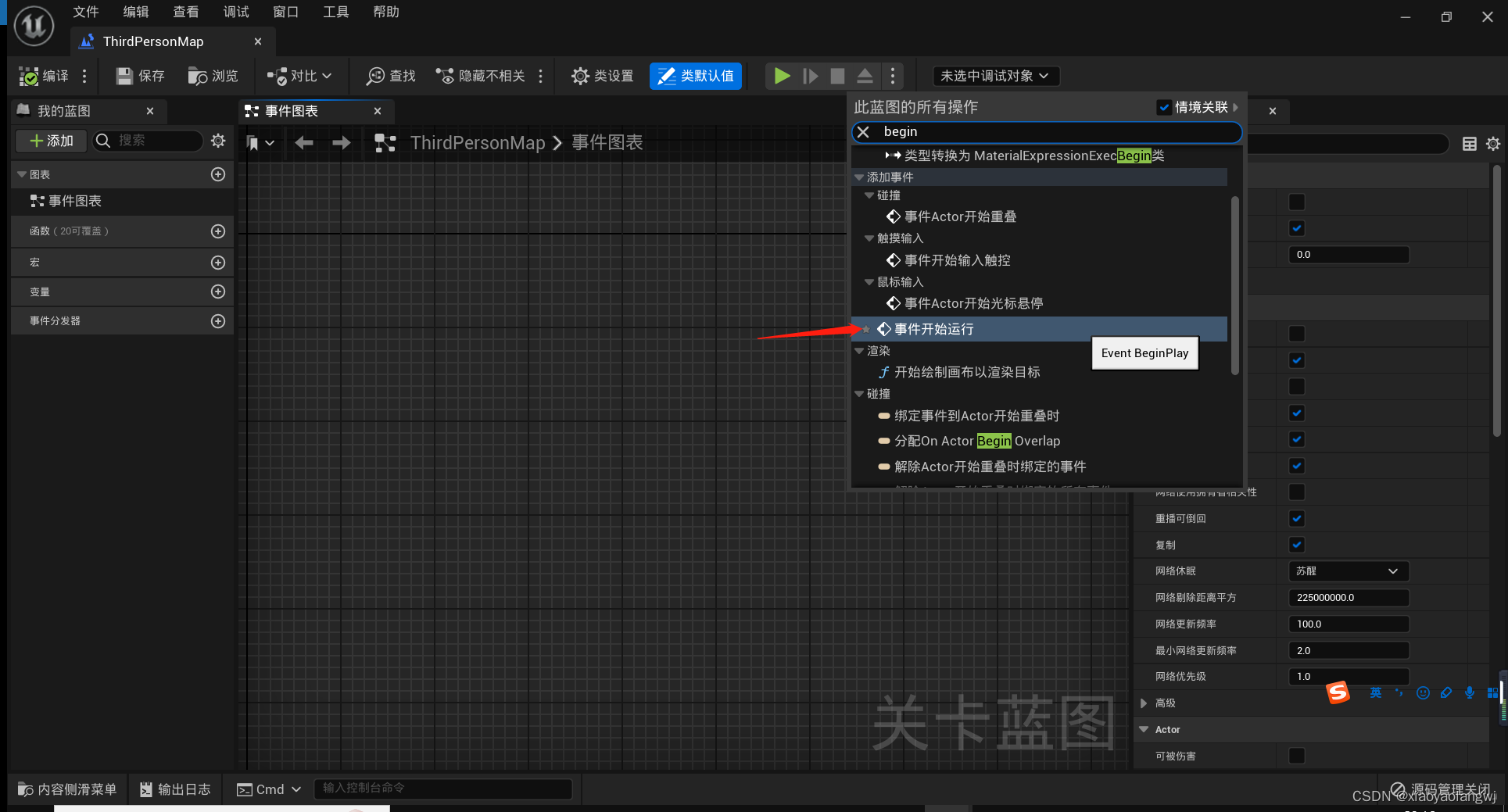
Task: Add a new macro with plus icon
Action: 218,263
